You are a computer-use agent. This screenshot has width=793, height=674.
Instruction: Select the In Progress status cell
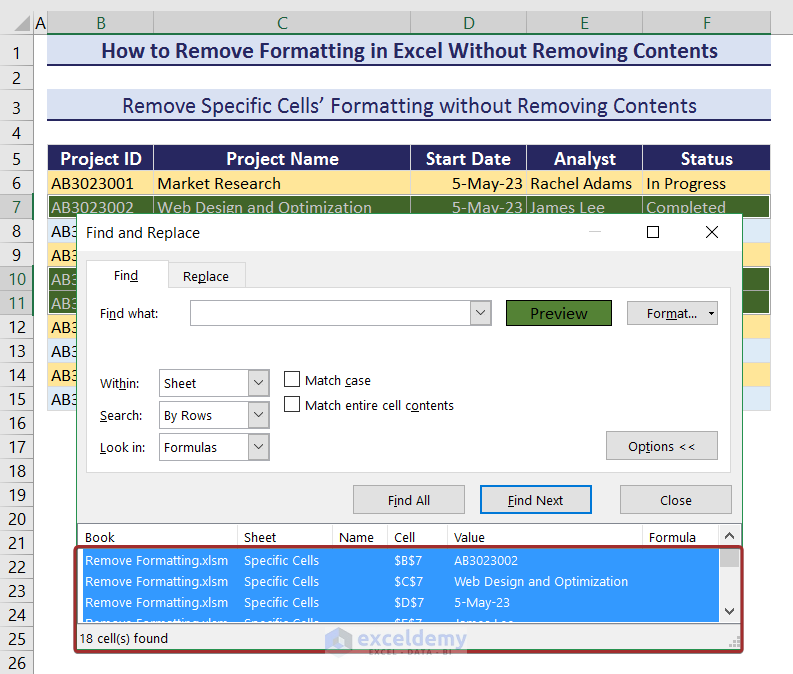click(x=707, y=183)
